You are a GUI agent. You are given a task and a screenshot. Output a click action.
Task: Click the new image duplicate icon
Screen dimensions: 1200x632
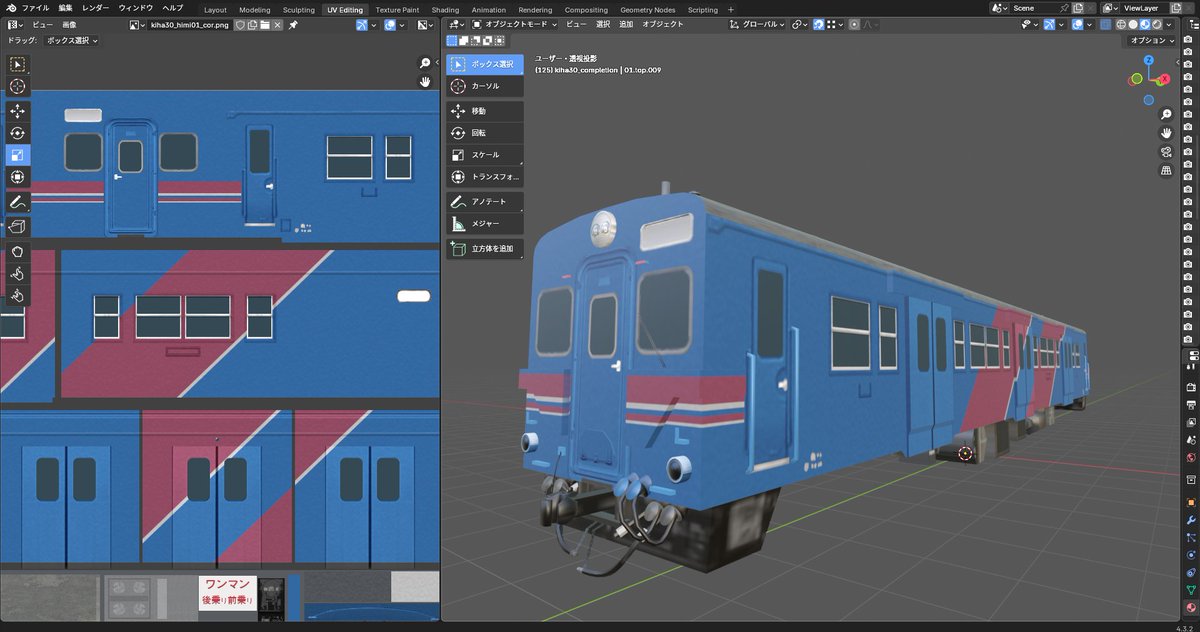coord(252,25)
